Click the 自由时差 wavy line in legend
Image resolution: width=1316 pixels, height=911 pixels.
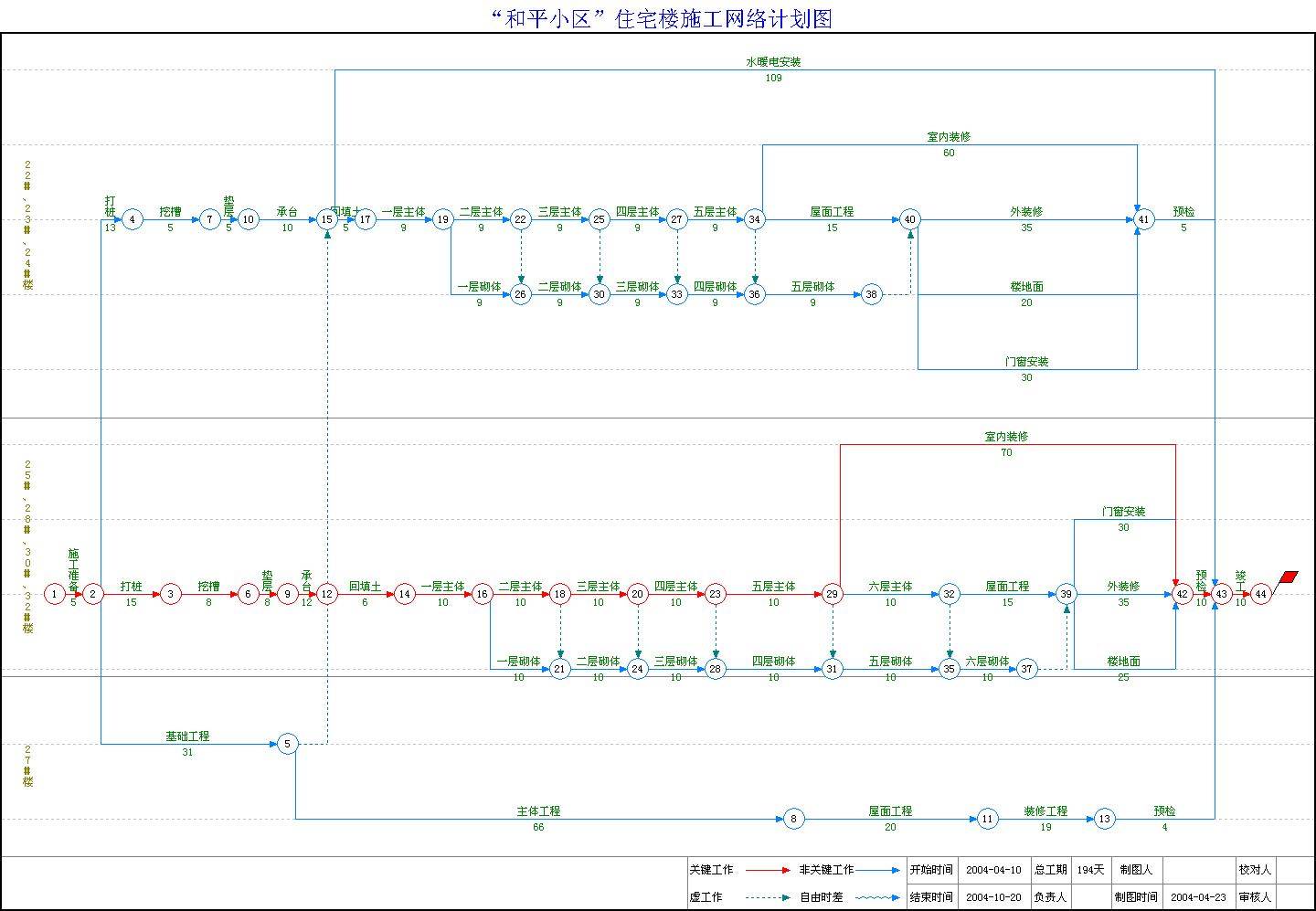click(x=876, y=897)
